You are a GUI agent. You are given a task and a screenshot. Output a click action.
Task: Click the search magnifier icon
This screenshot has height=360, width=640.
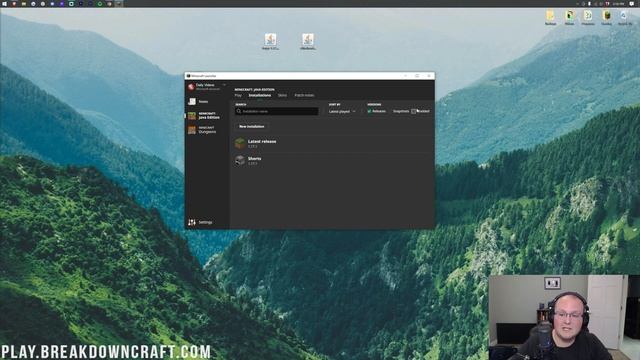239,111
